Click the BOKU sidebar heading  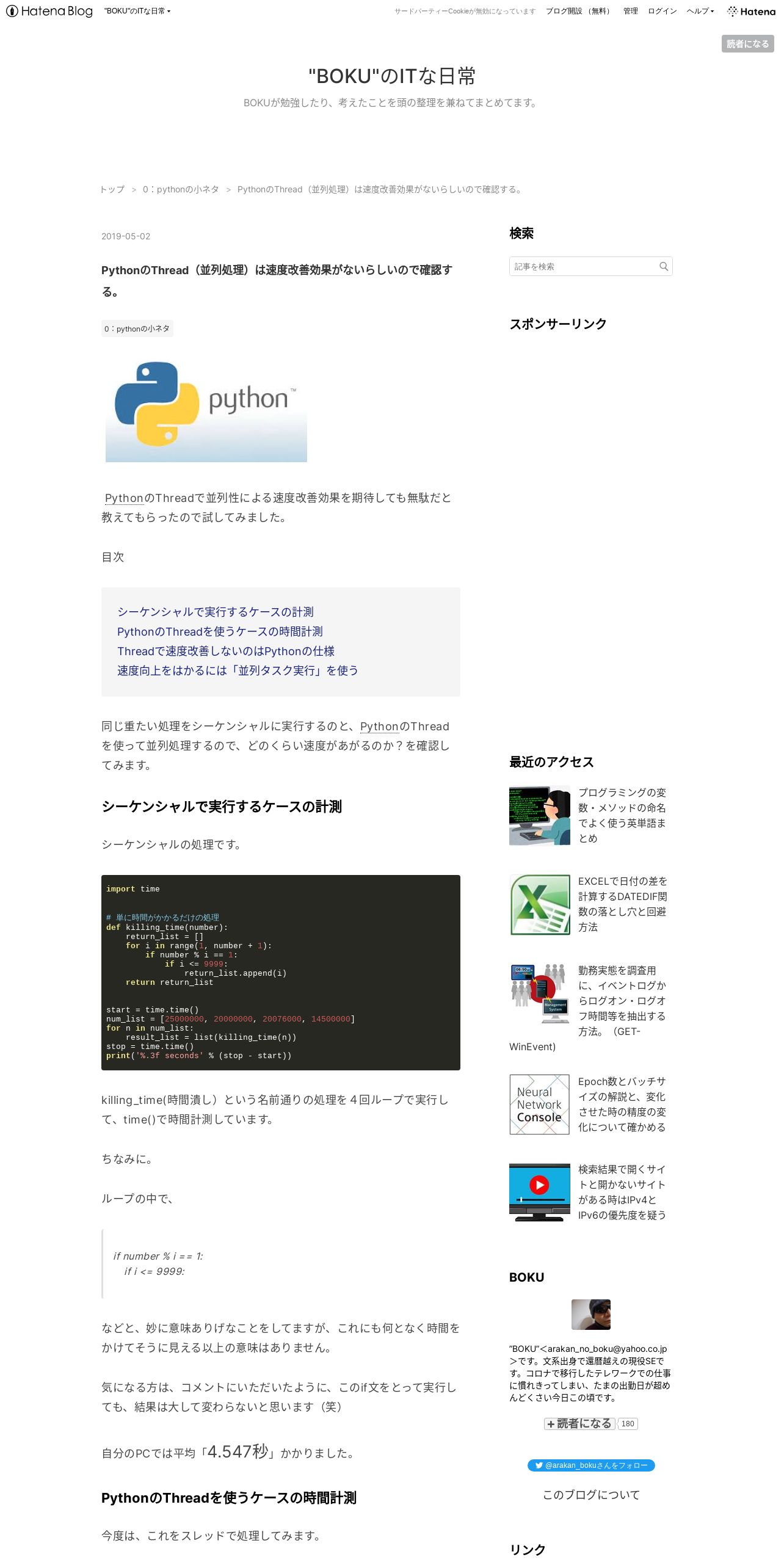pyautogui.click(x=526, y=1277)
